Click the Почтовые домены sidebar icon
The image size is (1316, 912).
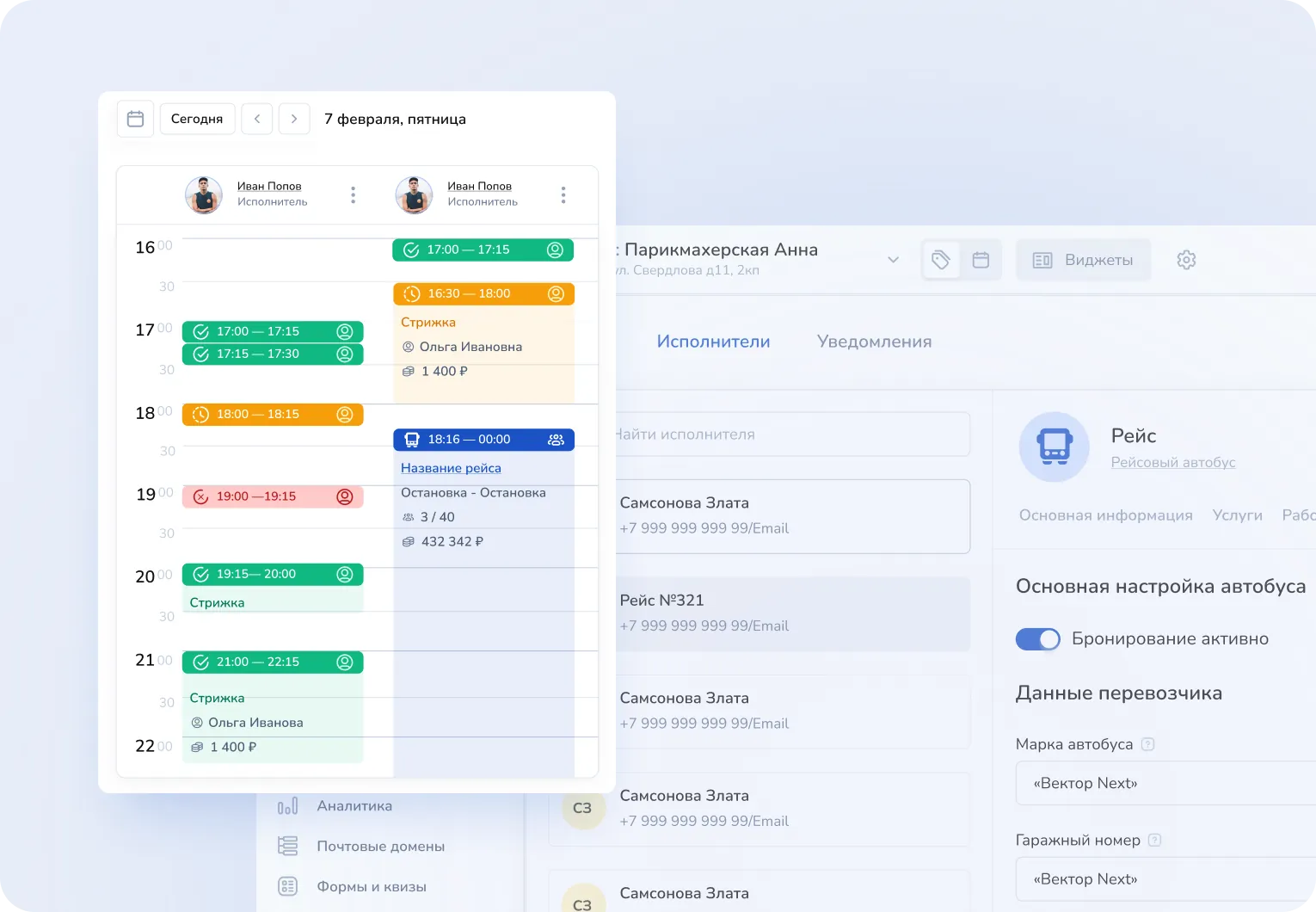point(287,846)
